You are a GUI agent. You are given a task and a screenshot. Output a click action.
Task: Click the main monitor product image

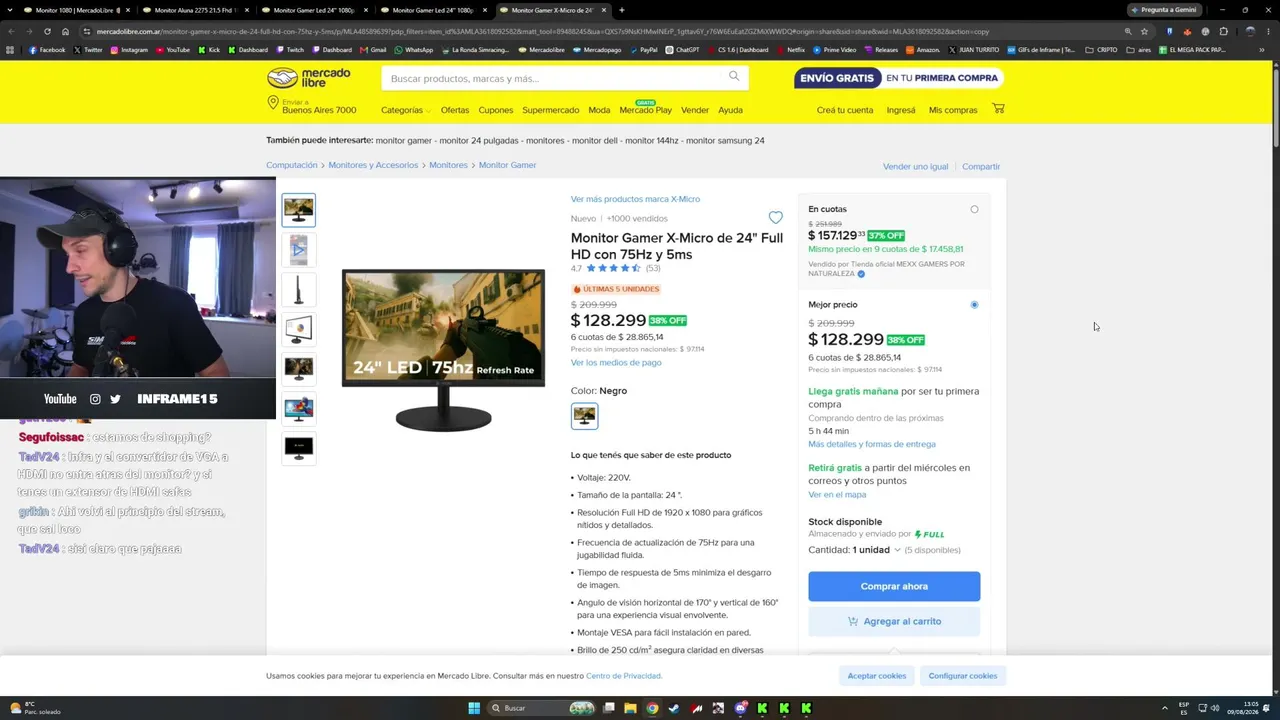point(443,348)
